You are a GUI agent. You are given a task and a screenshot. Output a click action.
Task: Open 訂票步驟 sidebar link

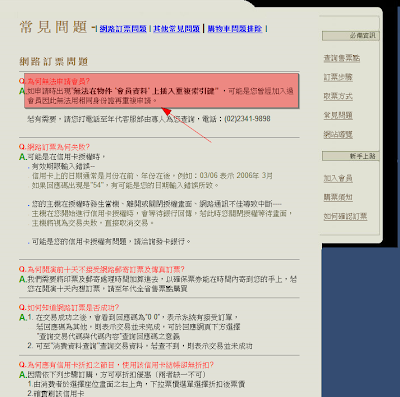[x=338, y=77]
